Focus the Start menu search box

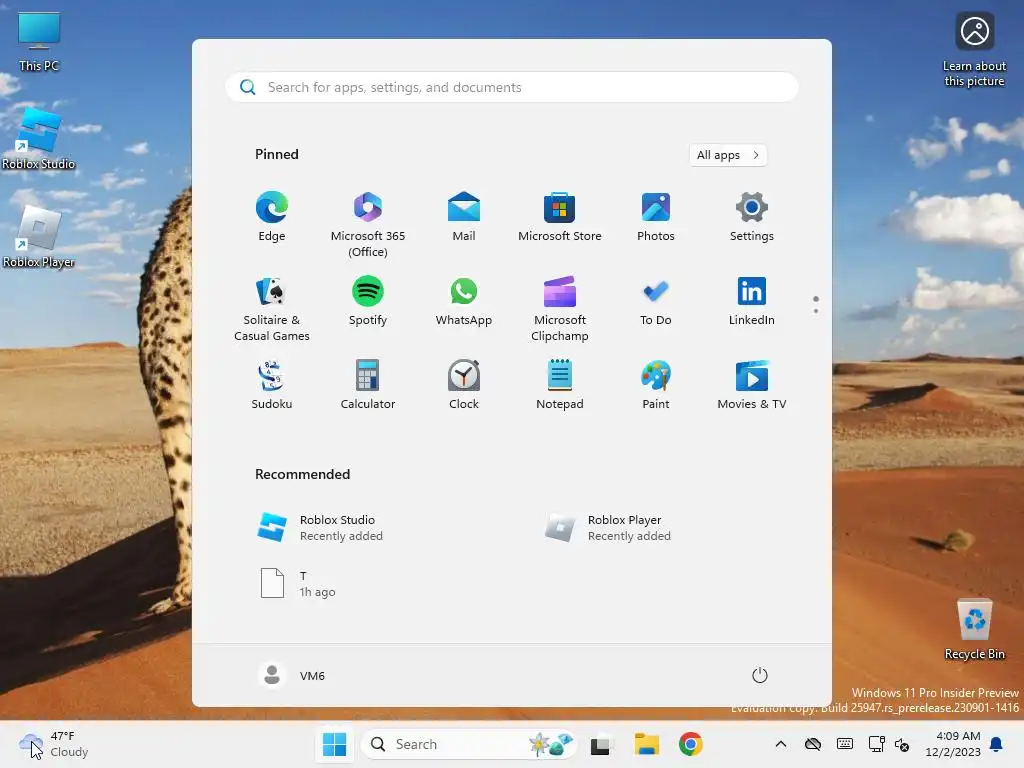(511, 88)
